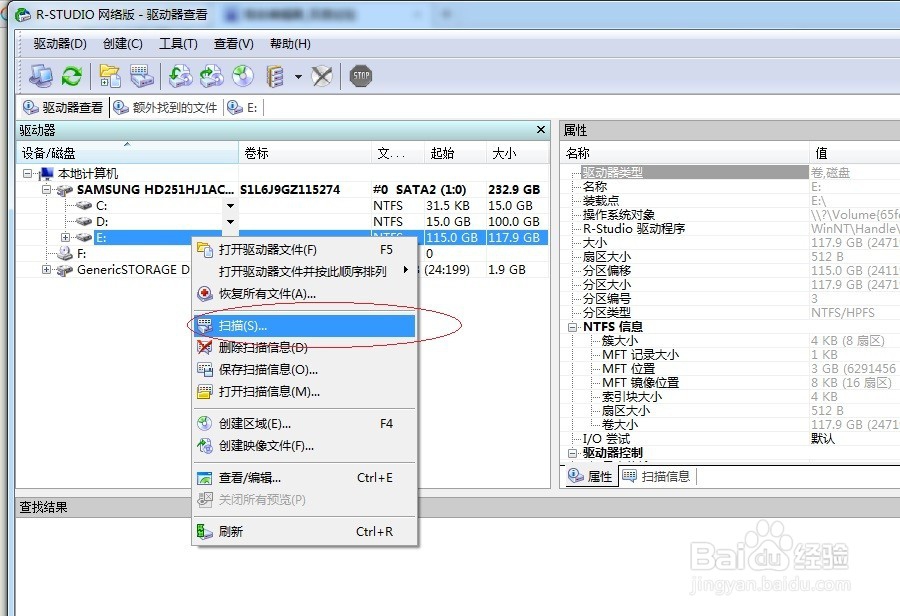This screenshot has height=616, width=900.
Task: Click the scan drive toolbar icon
Action: pos(142,76)
